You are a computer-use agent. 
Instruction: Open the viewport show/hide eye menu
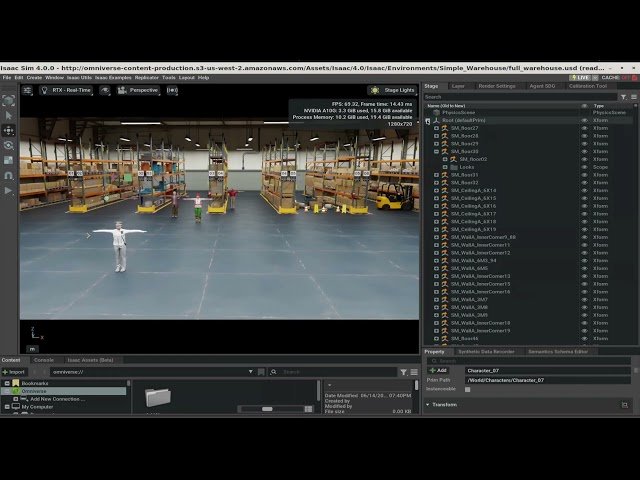[105, 90]
